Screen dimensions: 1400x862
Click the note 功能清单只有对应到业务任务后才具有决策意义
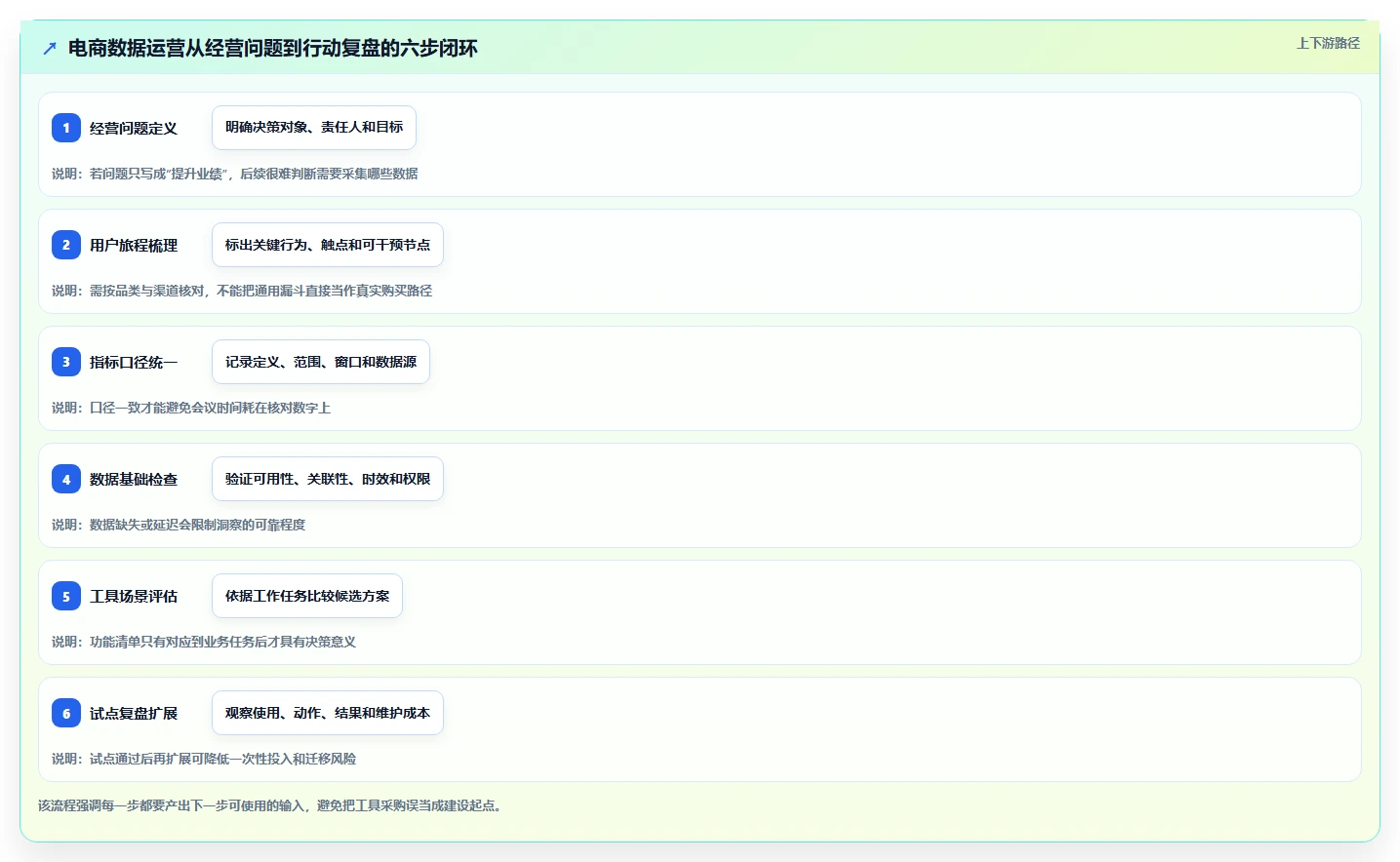click(x=204, y=642)
